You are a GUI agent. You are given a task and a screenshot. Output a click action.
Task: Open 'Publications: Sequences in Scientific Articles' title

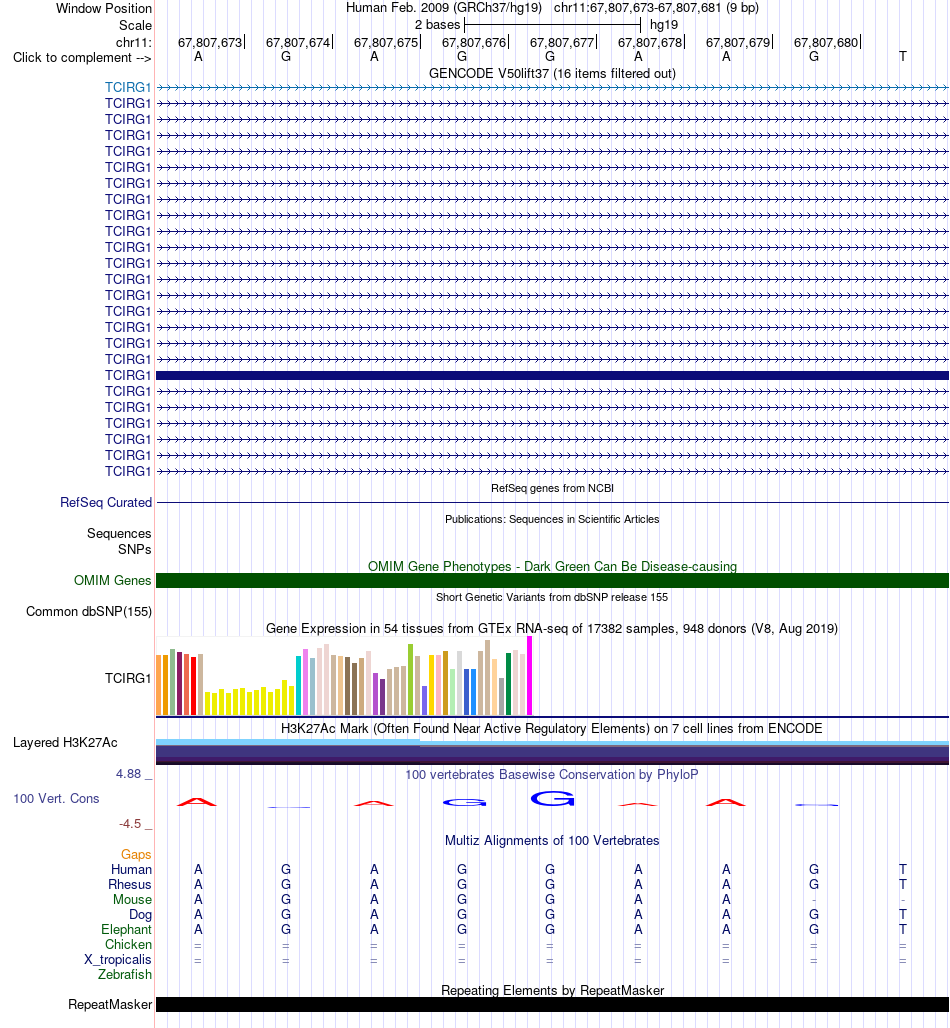pos(552,519)
